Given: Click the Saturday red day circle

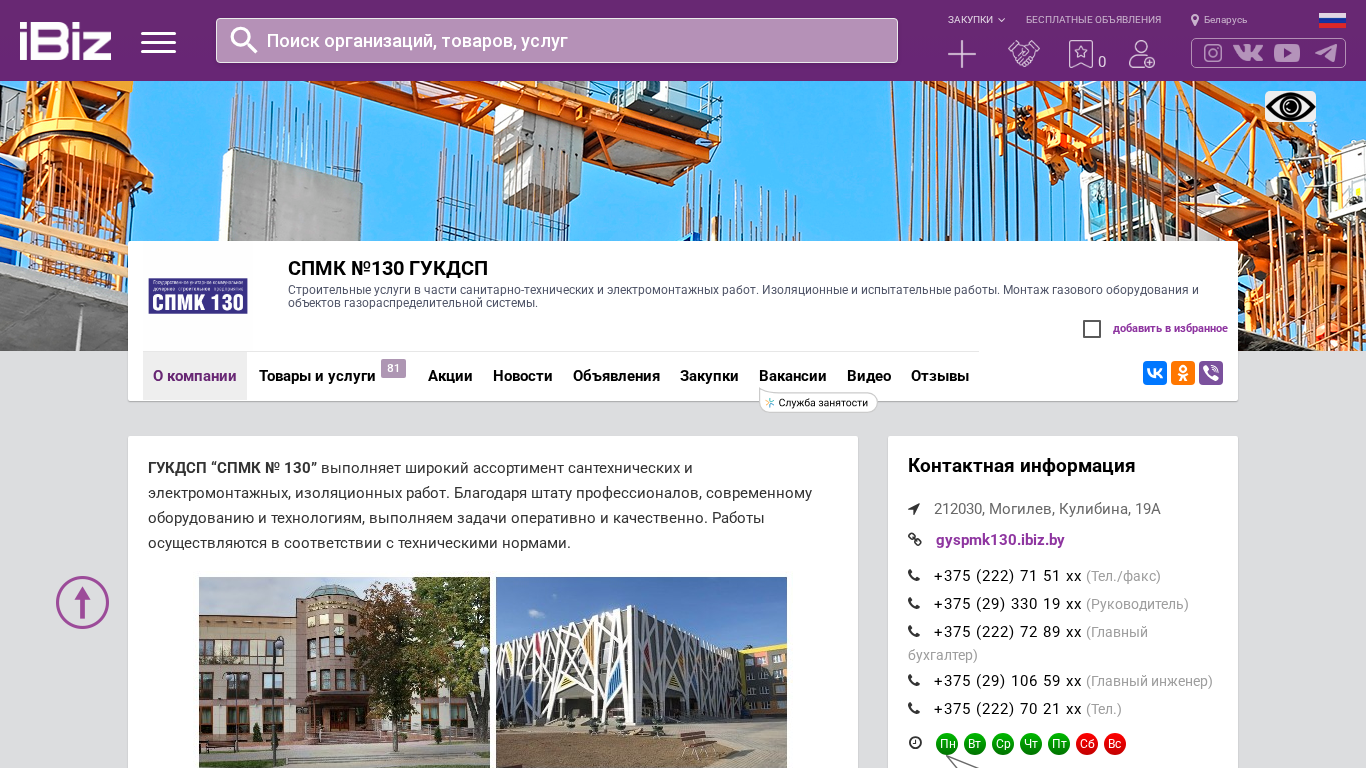Looking at the screenshot, I should point(1087,744).
